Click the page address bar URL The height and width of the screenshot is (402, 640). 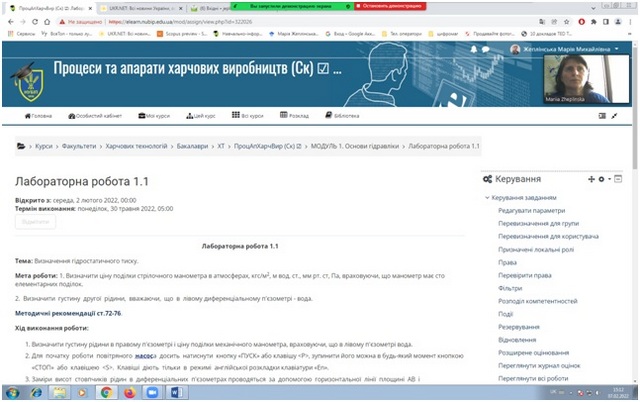[x=180, y=22]
